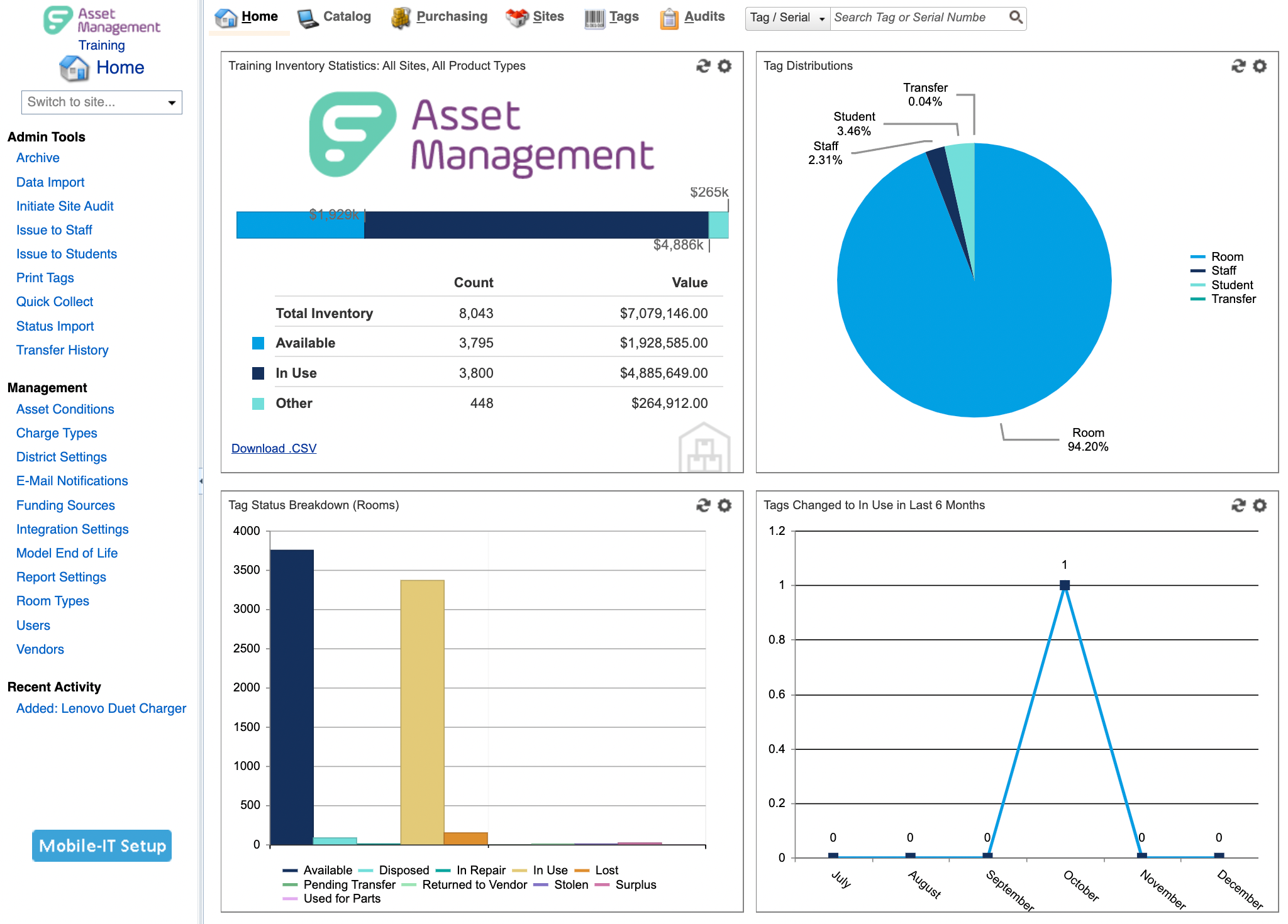Open the Tag / Serial search type dropdown
The width and height of the screenshot is (1288, 924).
(x=787, y=18)
